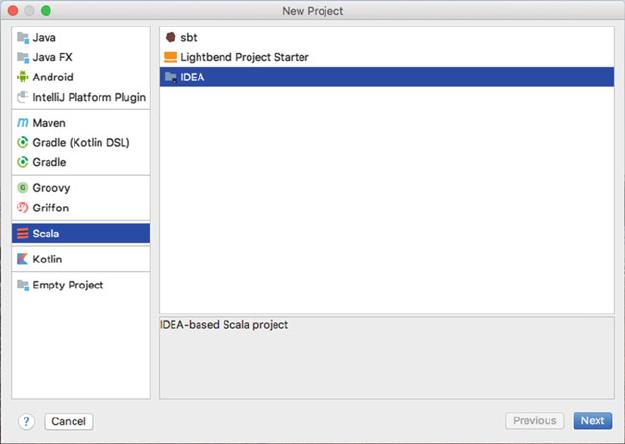Open help with question mark button
The width and height of the screenshot is (625, 444).
[x=27, y=421]
